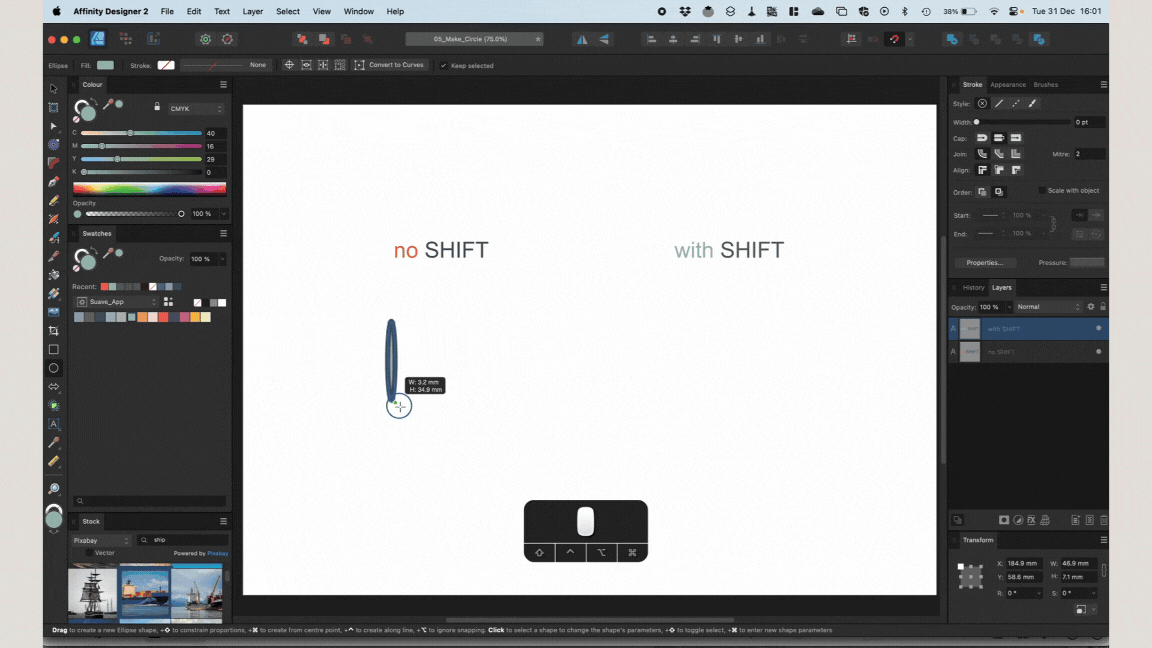Open Preferences gear in the toolbar
This screenshot has width=1152, height=648.
point(206,40)
